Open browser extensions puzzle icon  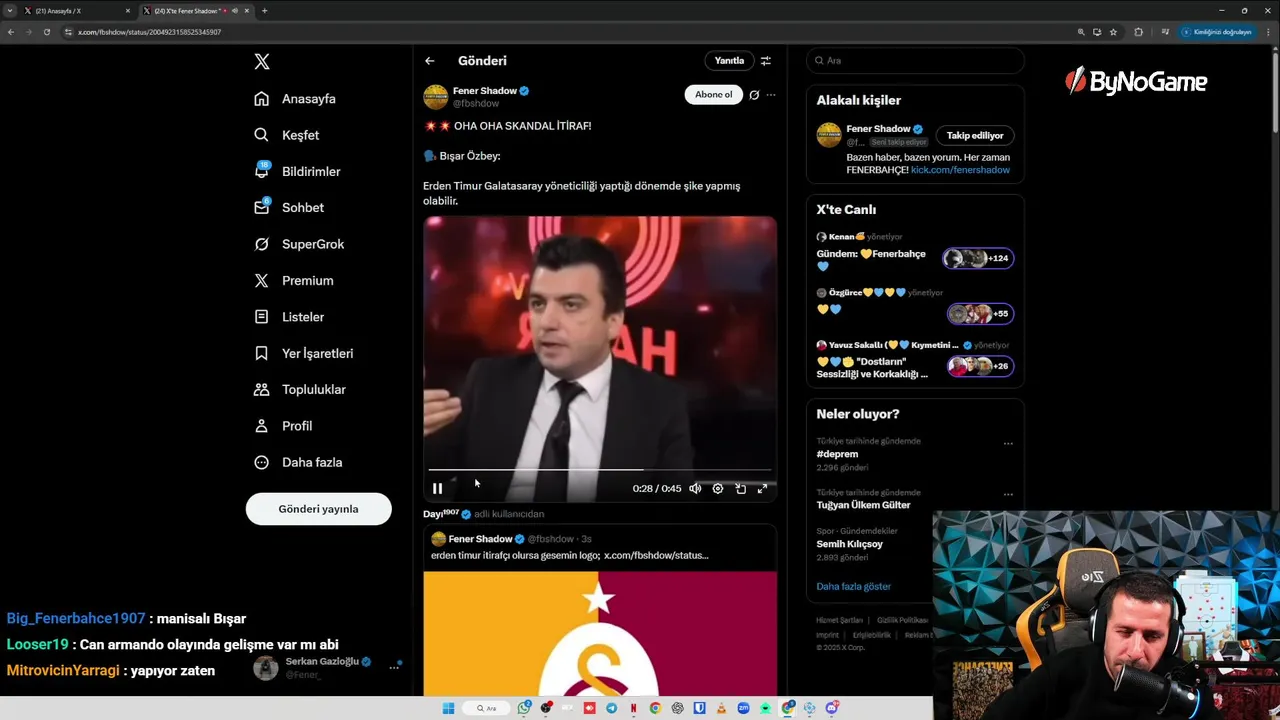pos(1138,32)
